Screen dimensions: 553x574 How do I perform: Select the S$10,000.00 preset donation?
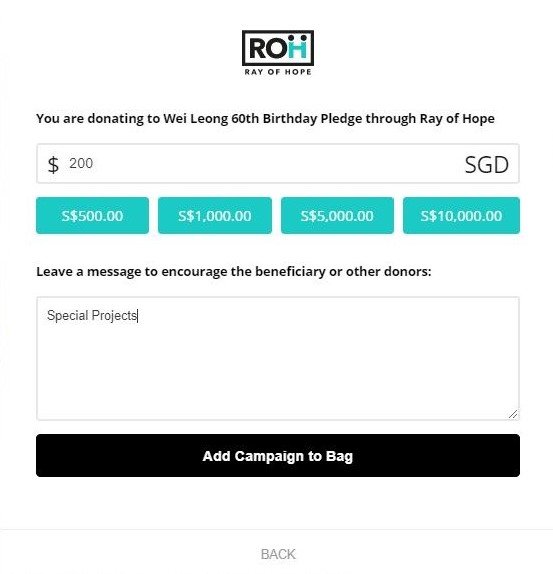coord(461,215)
